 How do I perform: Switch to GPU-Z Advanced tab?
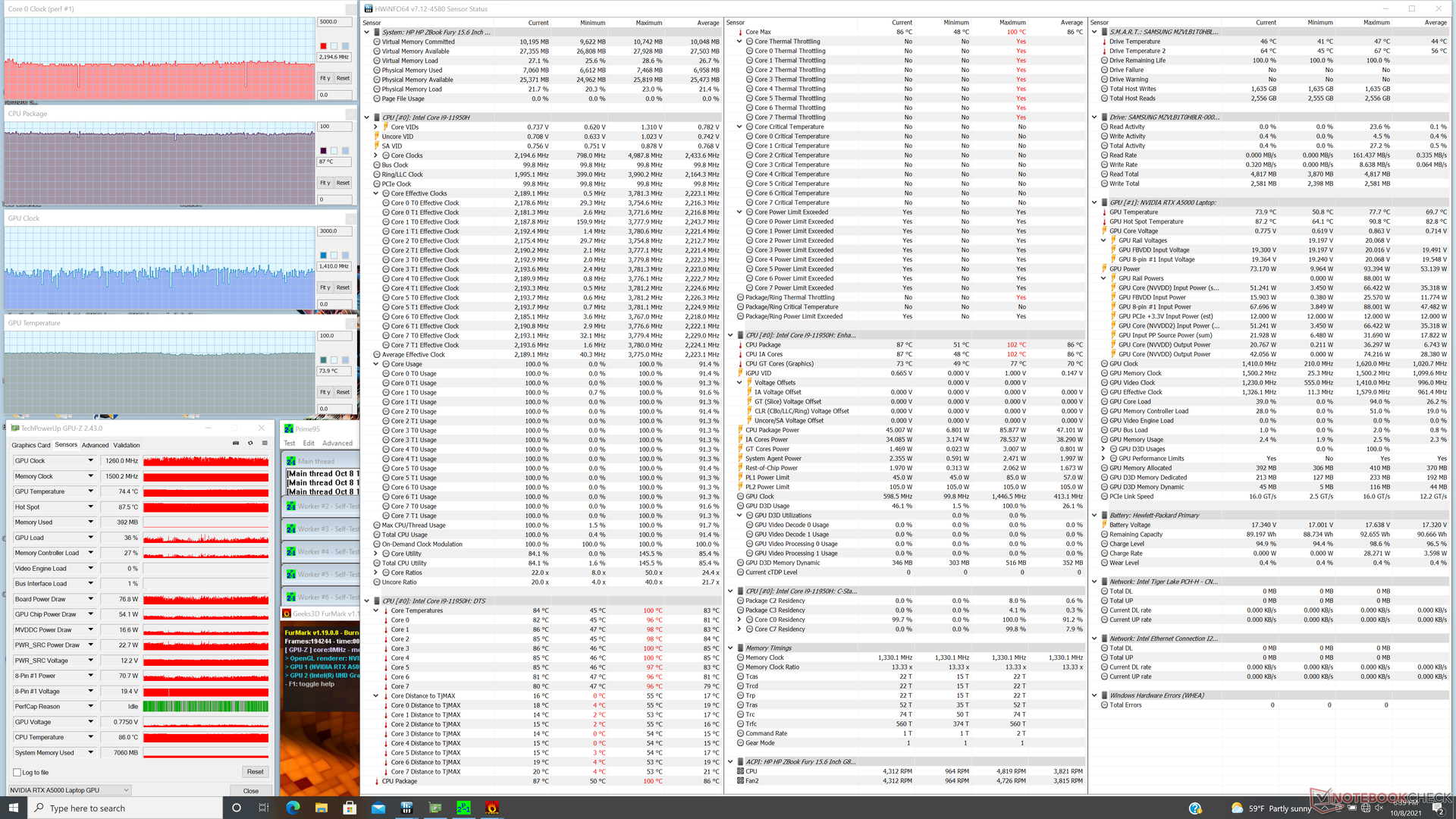pos(95,445)
